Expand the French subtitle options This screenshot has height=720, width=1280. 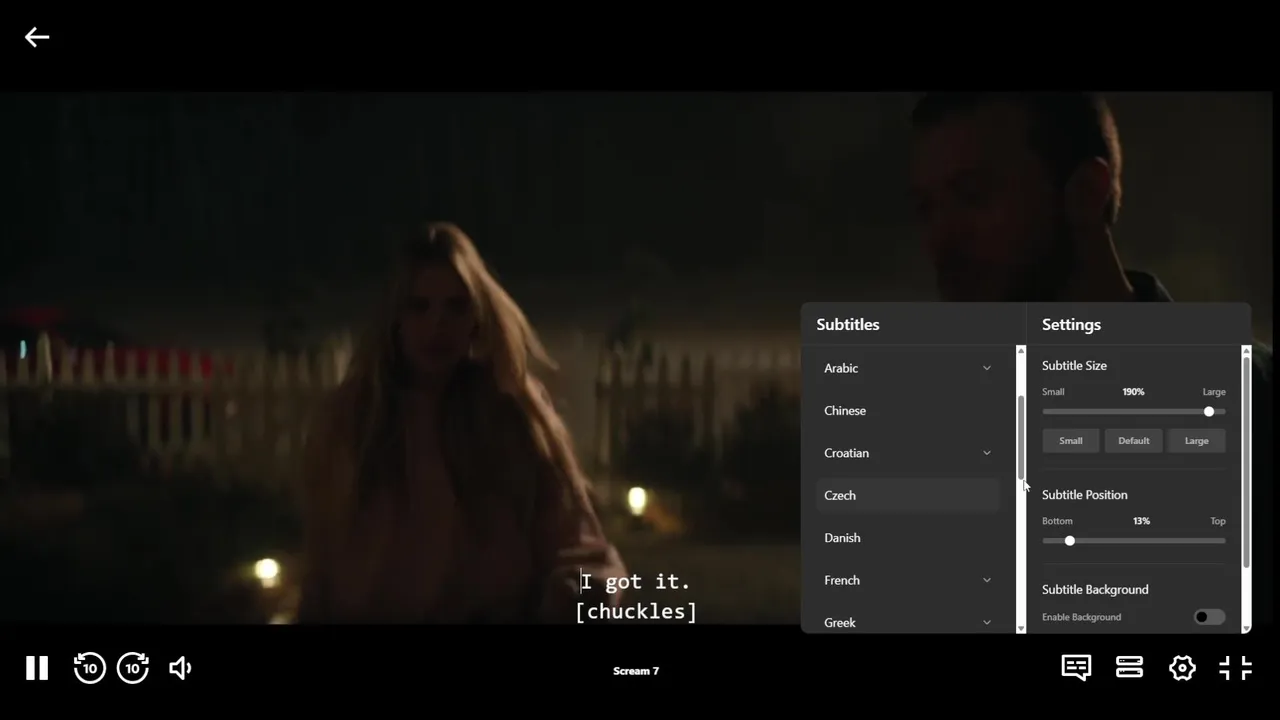pyautogui.click(x=986, y=580)
